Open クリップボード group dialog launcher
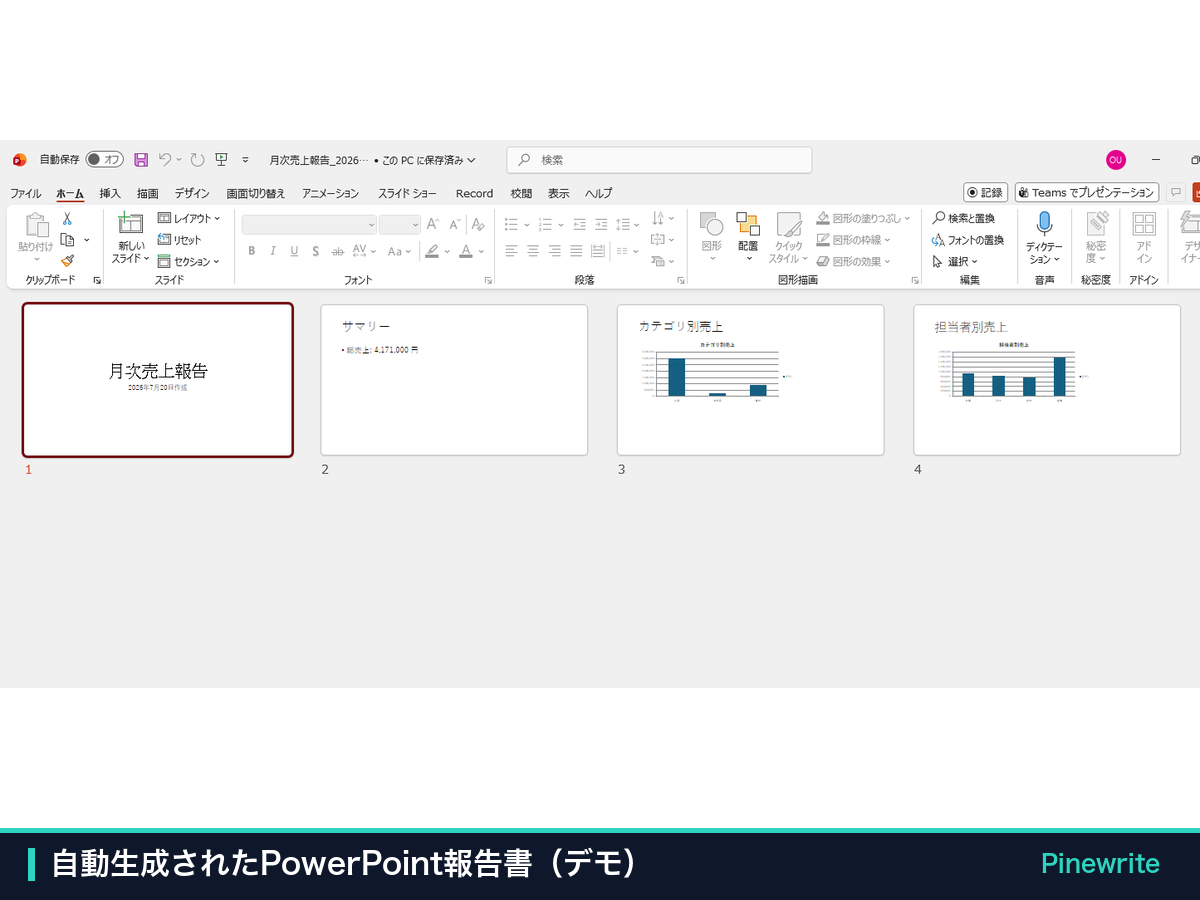 [97, 281]
